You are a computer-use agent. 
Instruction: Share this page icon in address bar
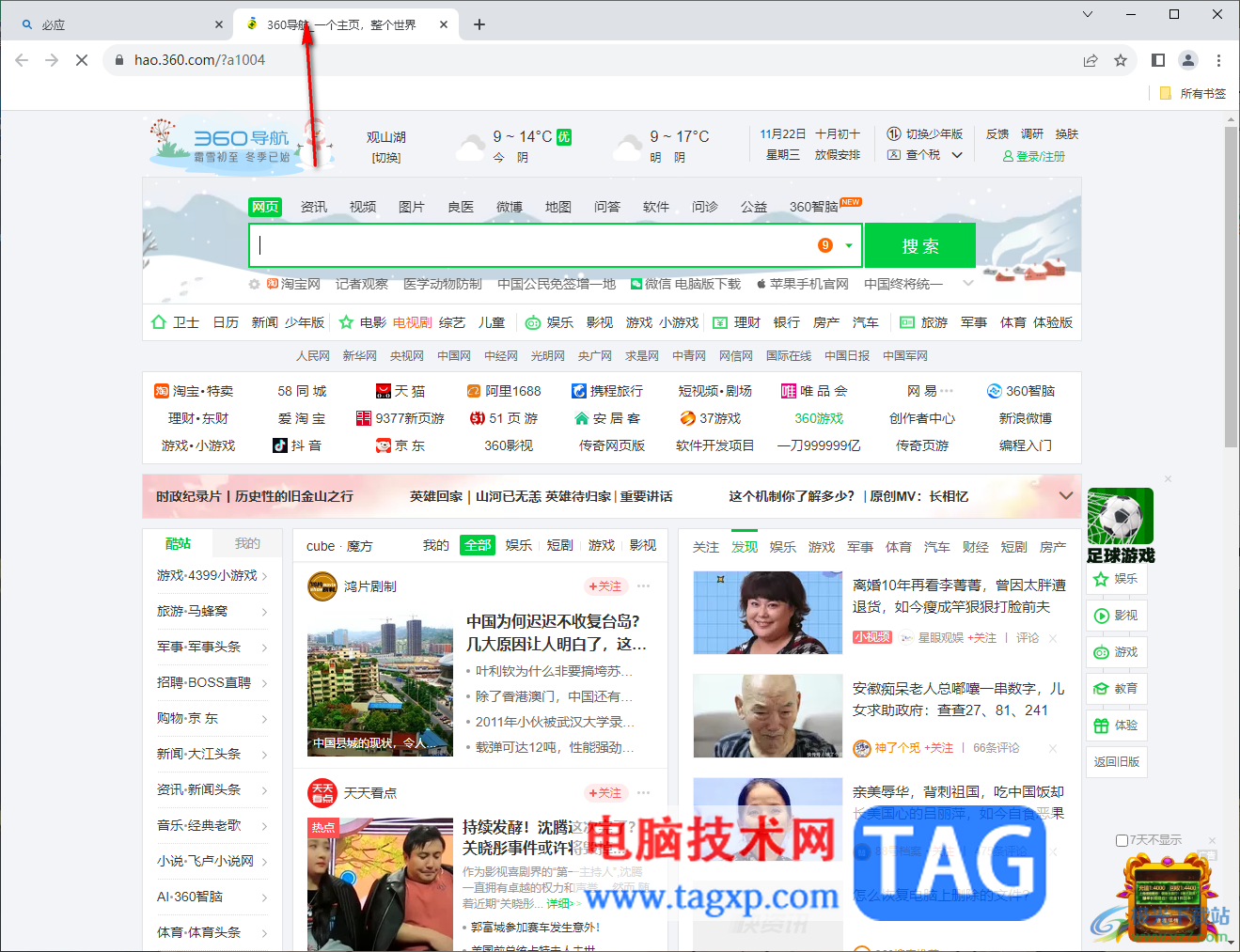click(x=1091, y=60)
